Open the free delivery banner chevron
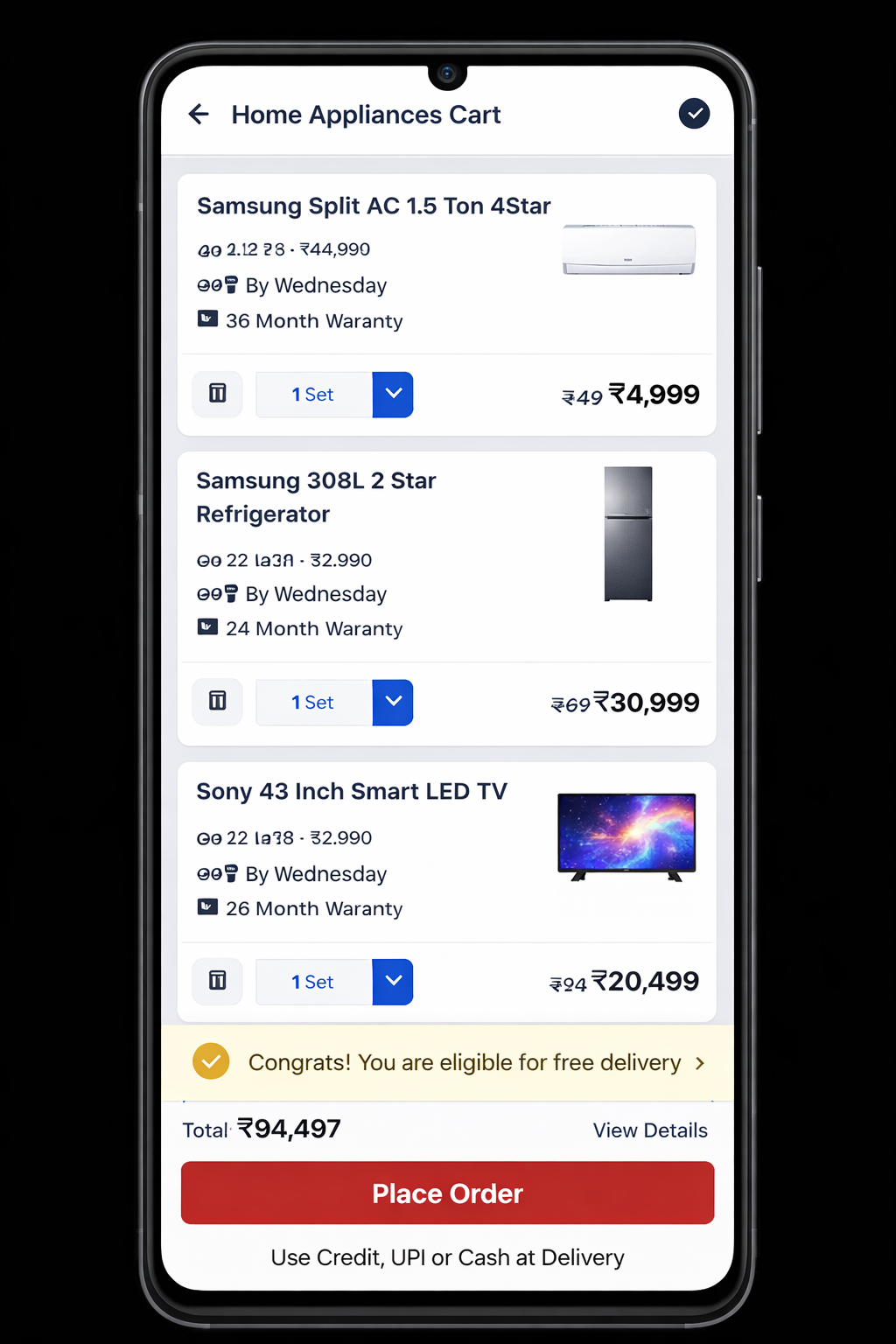Viewport: 896px width, 1344px height. tap(700, 1062)
